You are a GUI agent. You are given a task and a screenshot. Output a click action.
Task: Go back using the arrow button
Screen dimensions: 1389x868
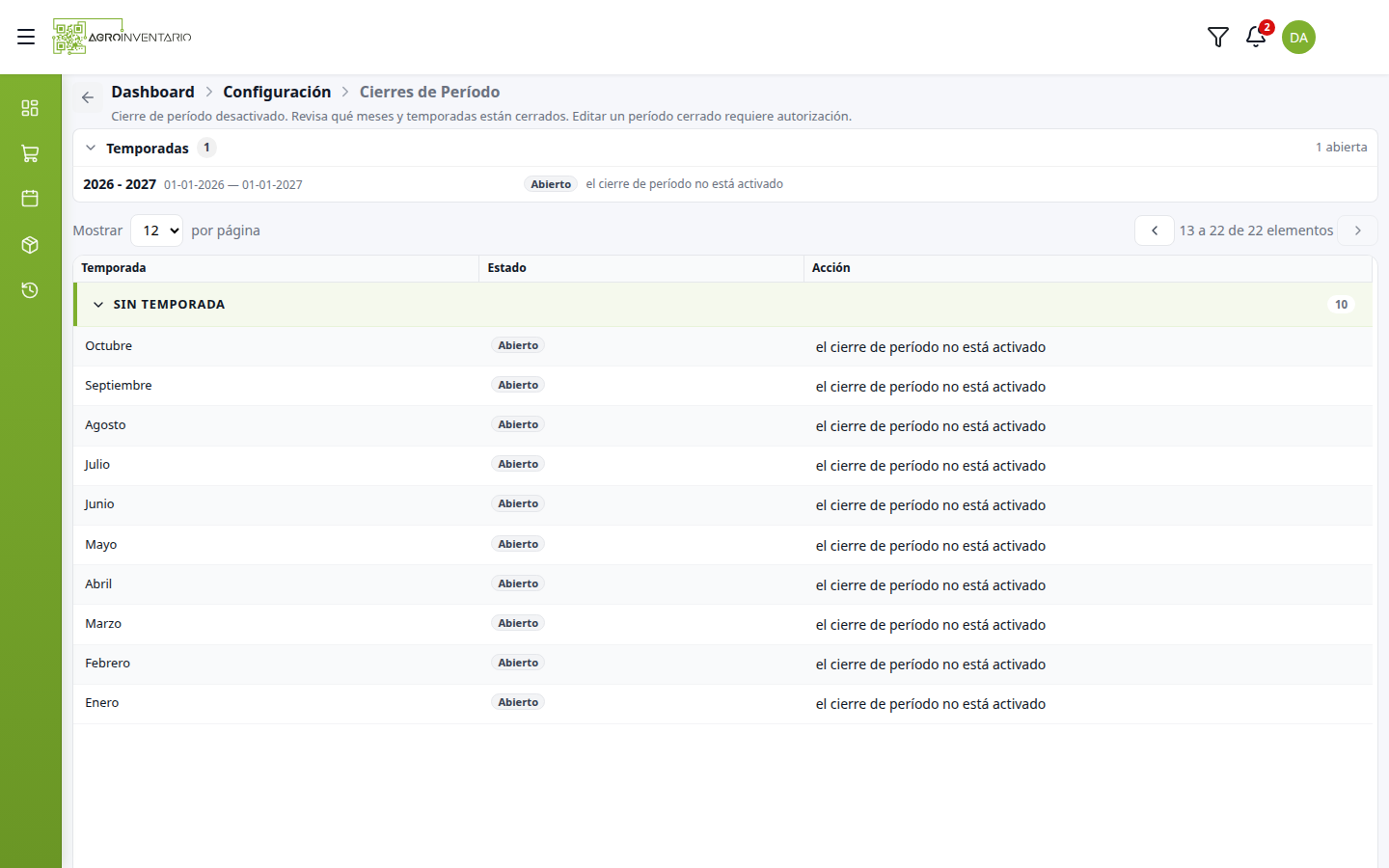(x=88, y=97)
